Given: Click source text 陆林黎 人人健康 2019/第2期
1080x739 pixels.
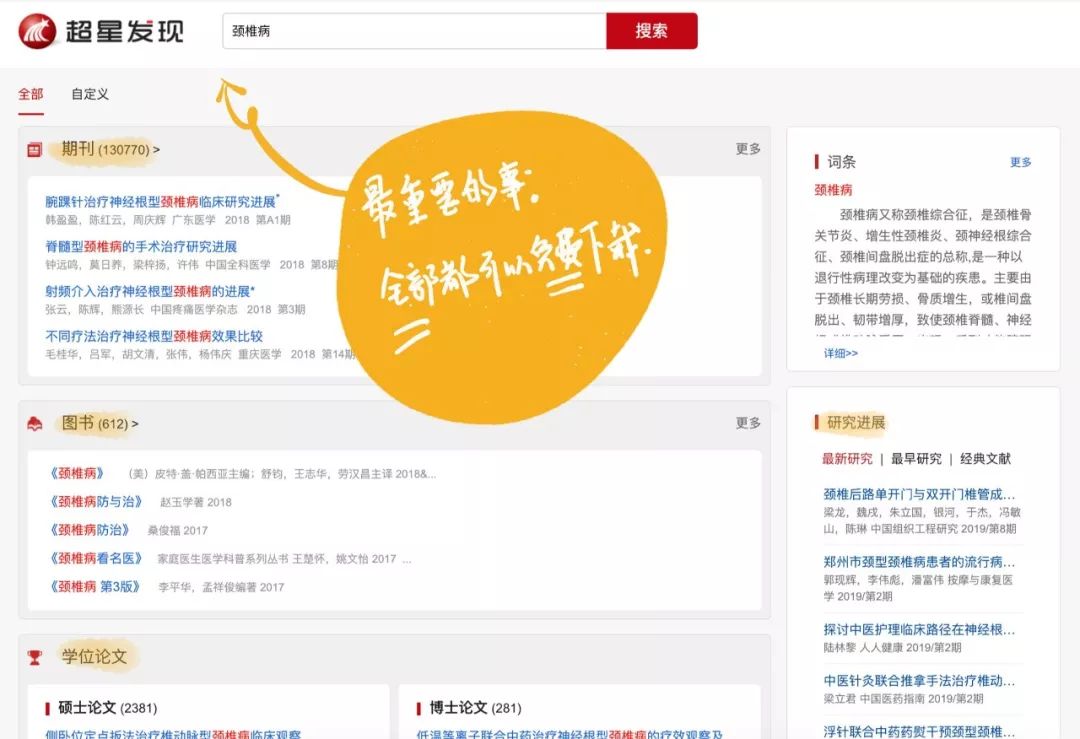Looking at the screenshot, I should point(892,647).
